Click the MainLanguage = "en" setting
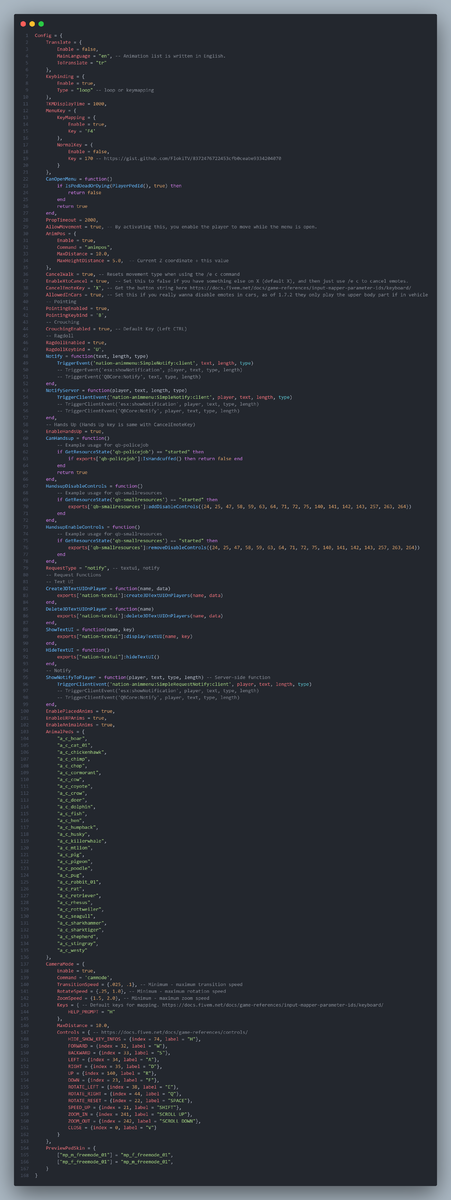The height and width of the screenshot is (1200, 451). tap(85, 56)
